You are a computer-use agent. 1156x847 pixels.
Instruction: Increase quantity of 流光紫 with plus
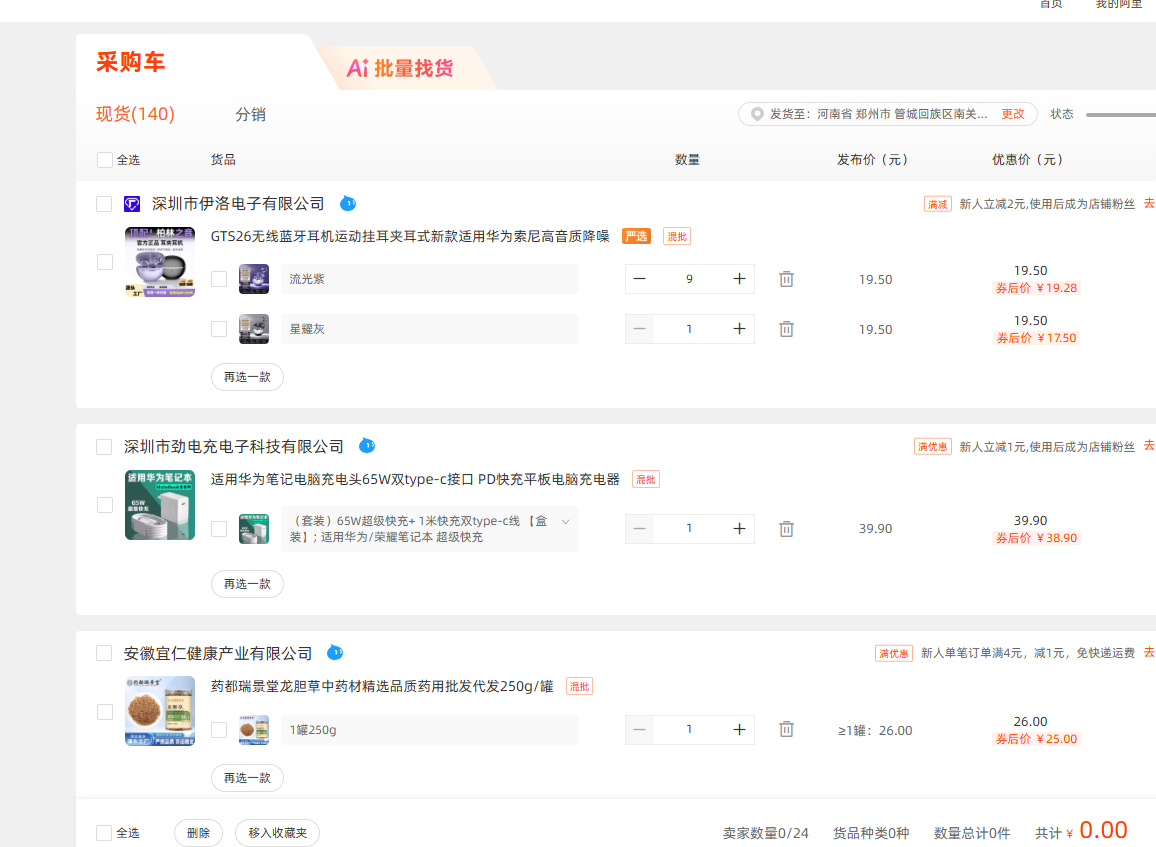[x=739, y=279]
